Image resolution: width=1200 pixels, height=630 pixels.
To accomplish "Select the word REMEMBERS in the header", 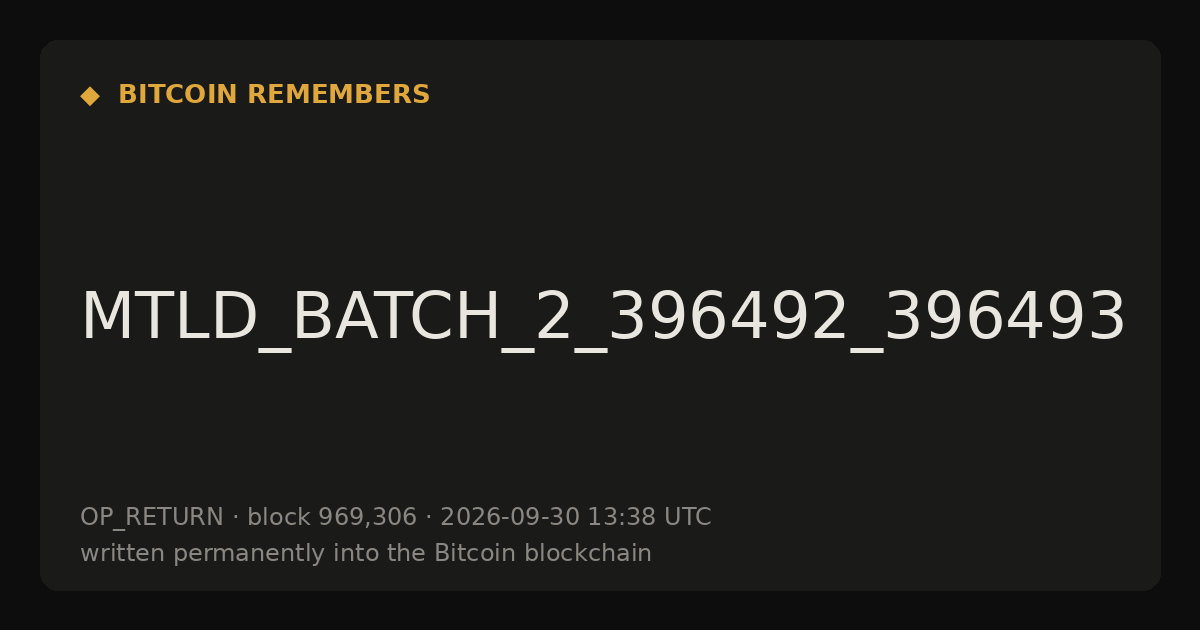I will (x=338, y=95).
